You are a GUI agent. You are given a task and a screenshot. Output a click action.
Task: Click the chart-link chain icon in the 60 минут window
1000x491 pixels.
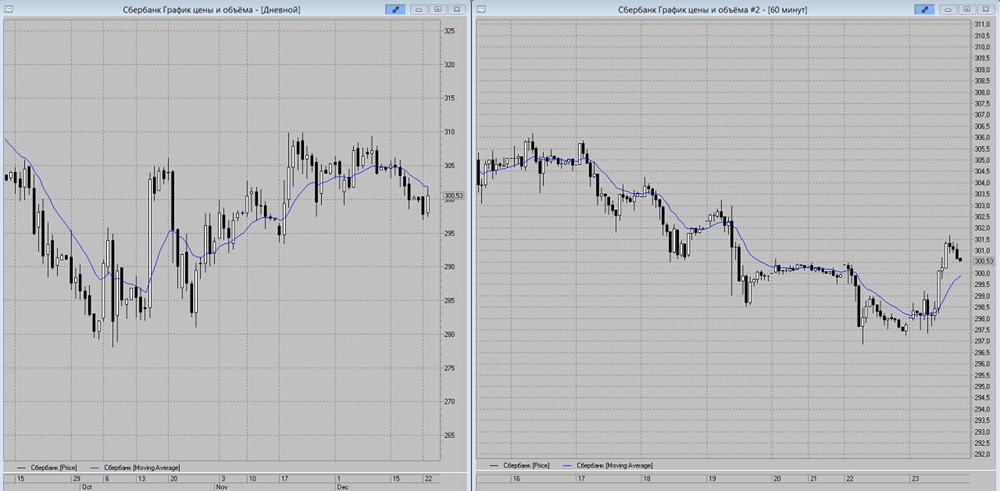[x=924, y=10]
